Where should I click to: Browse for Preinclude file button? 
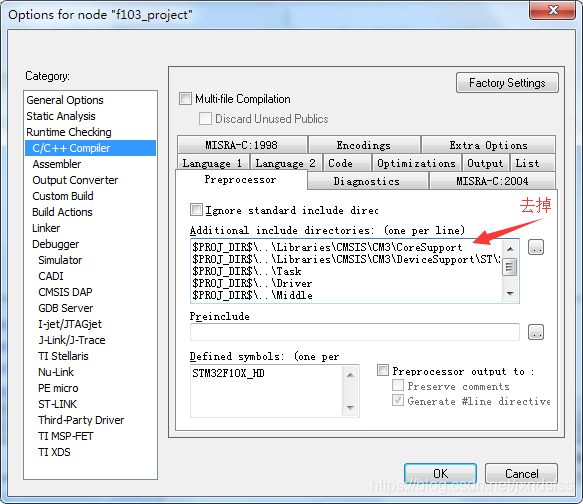coord(536,332)
